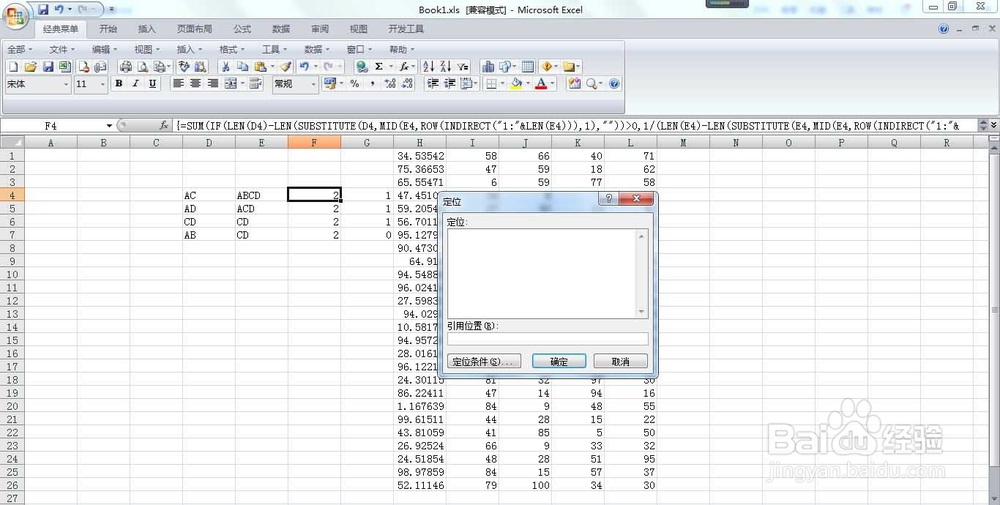This screenshot has width=1000, height=505.
Task: Apply the yellow fill color bucket
Action: pos(516,84)
